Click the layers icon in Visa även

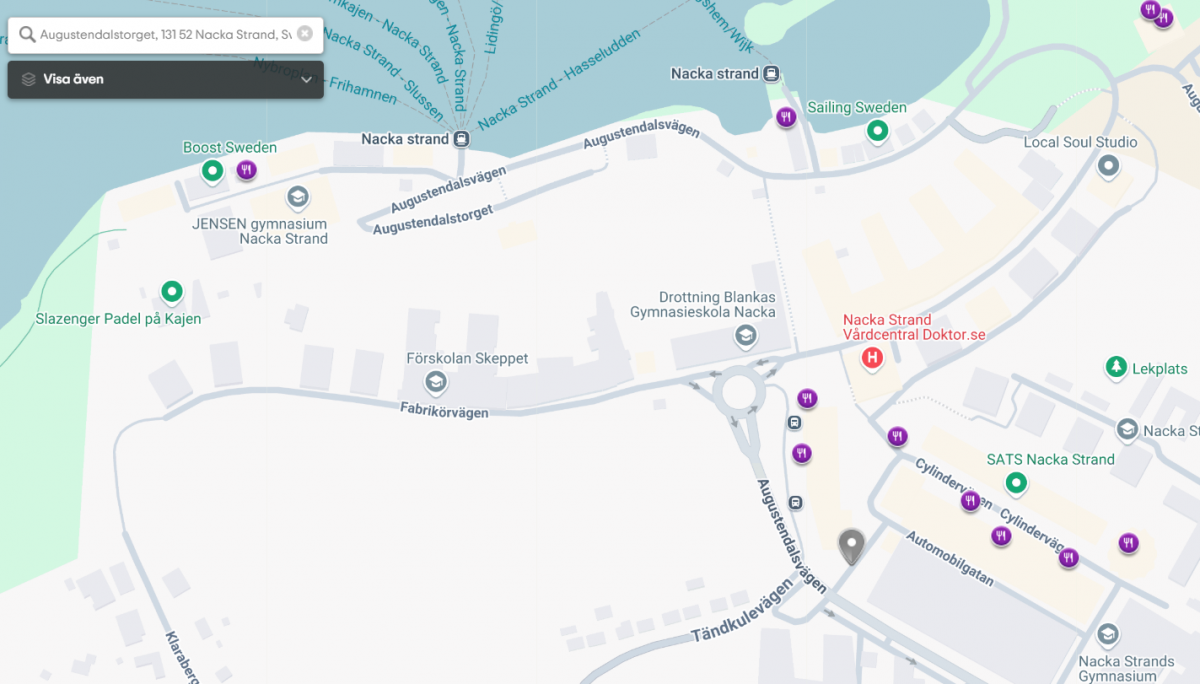(x=28, y=79)
